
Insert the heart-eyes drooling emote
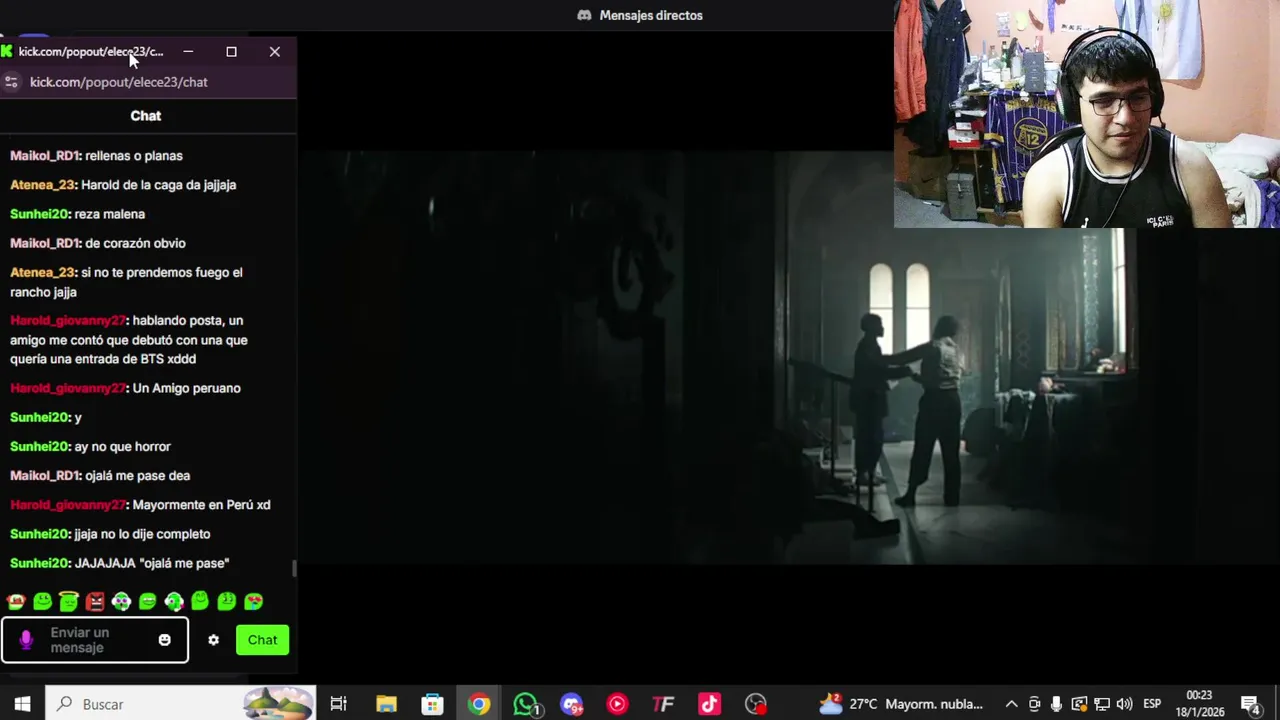tap(253, 601)
